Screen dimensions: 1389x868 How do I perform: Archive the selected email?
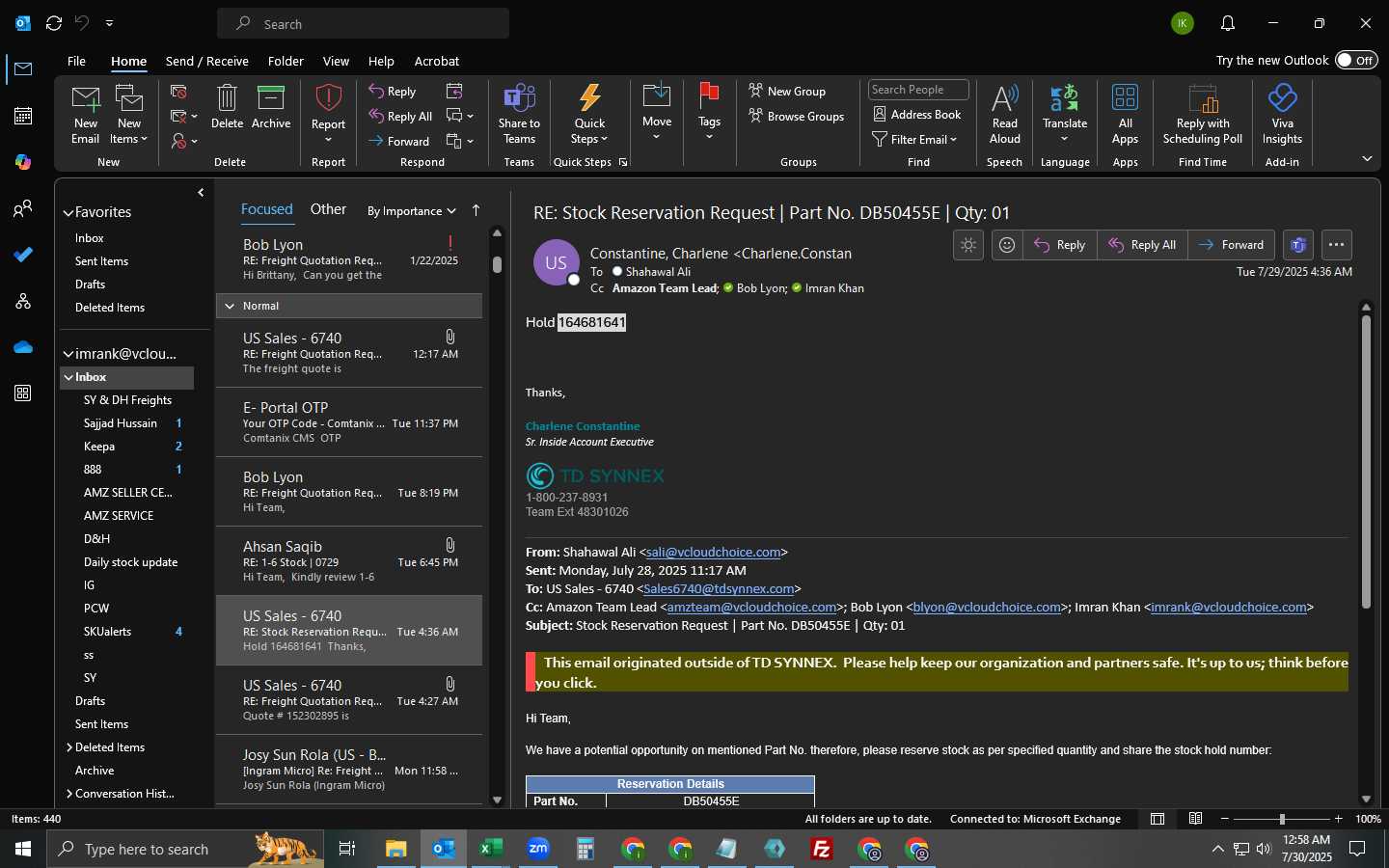[x=271, y=107]
